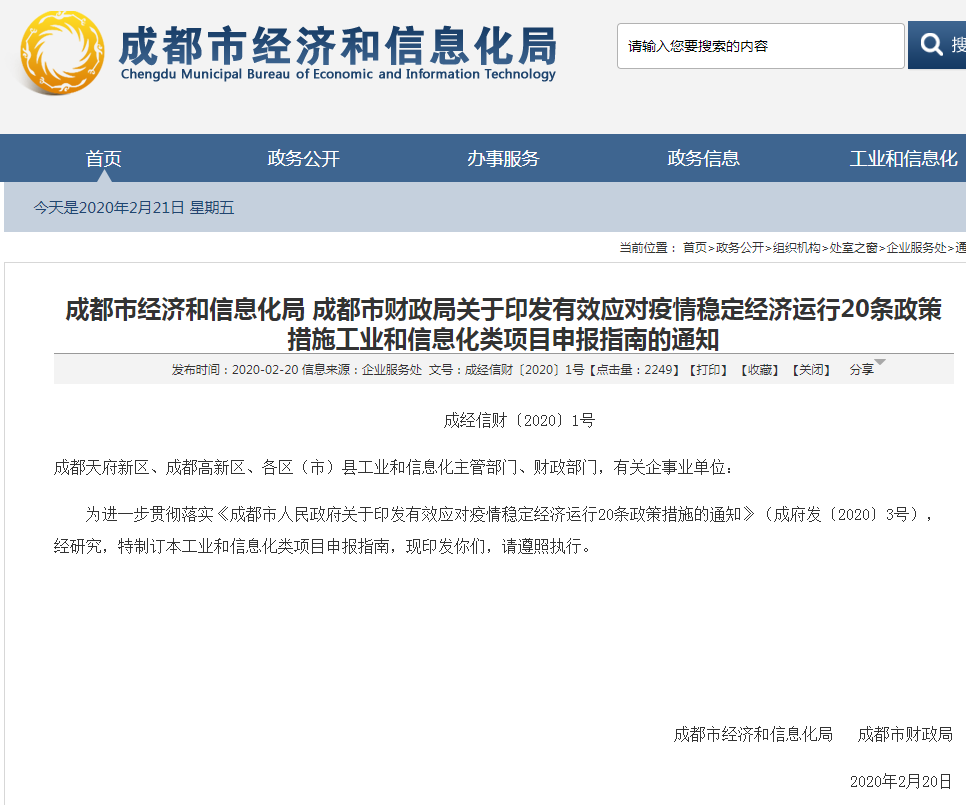
Task: Follow 企业服务处 breadcrumb link
Action: [x=915, y=247]
